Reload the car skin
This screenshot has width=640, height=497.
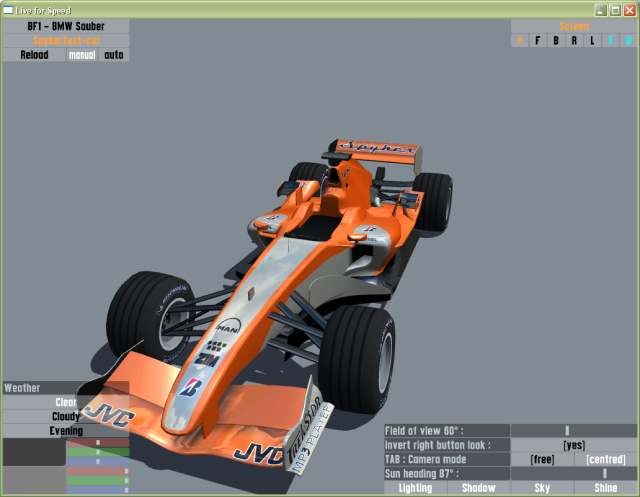click(34, 55)
